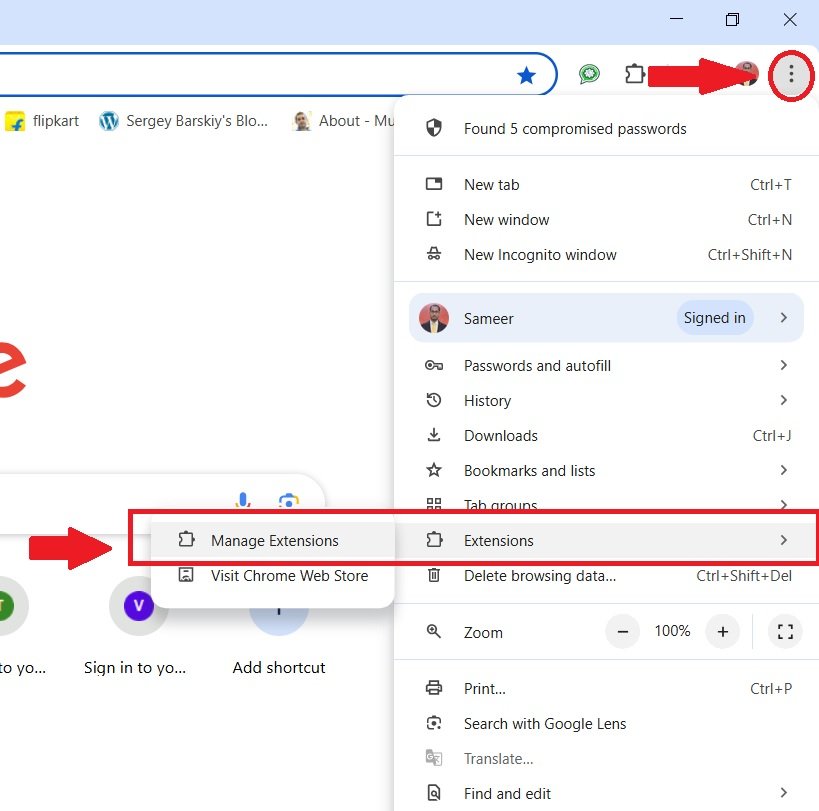This screenshot has height=811, width=819.
Task: Search by image using the Google Lens icon
Action: click(290, 500)
